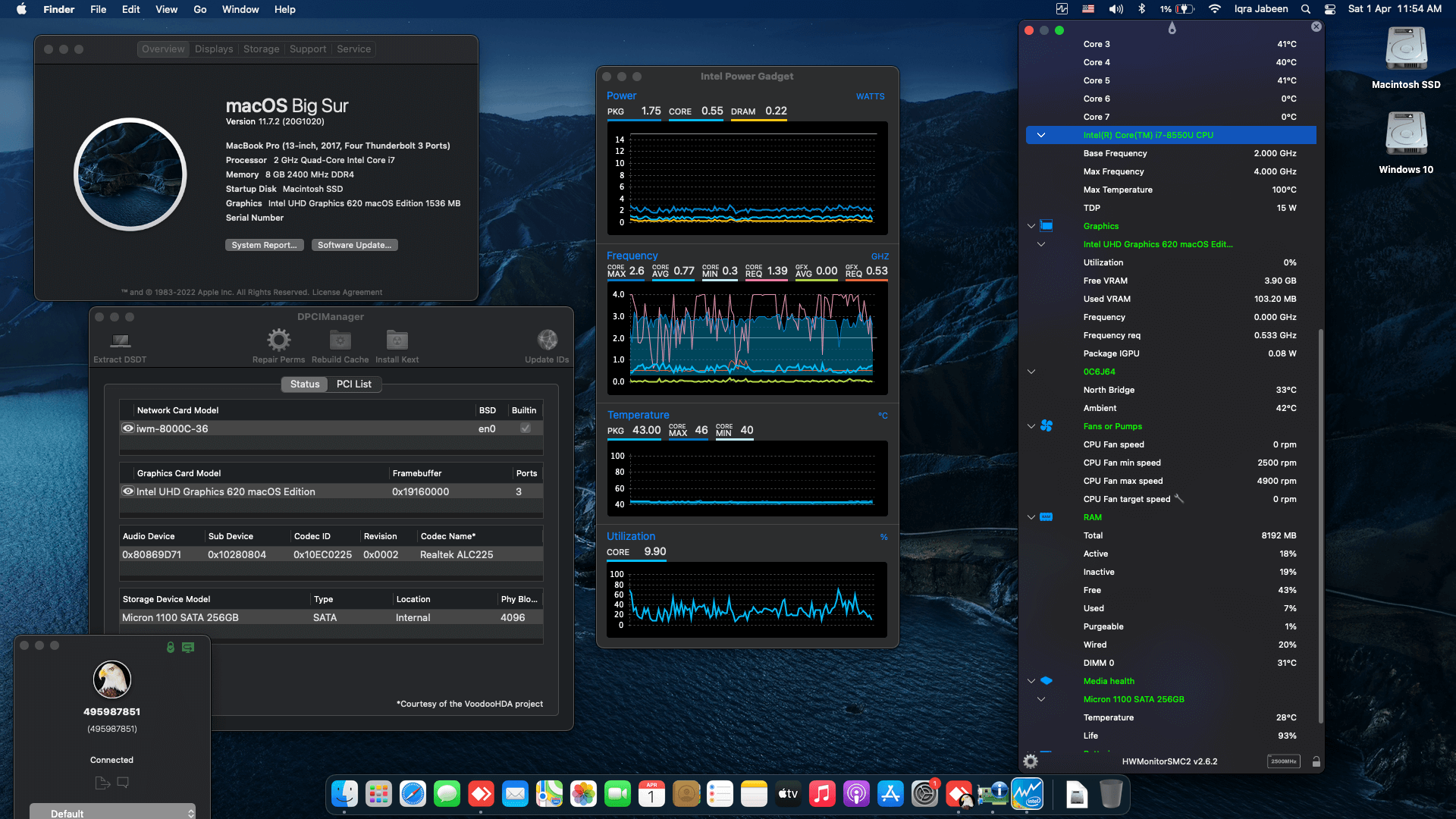Toggle visibility of Intel UHD Graphics 620 entry

pos(127,491)
